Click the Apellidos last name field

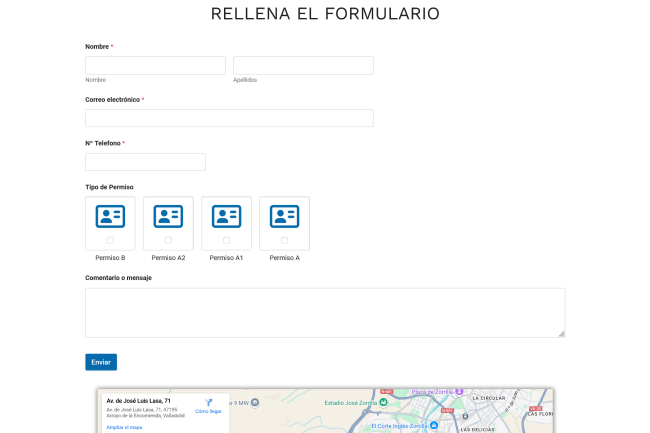click(303, 65)
